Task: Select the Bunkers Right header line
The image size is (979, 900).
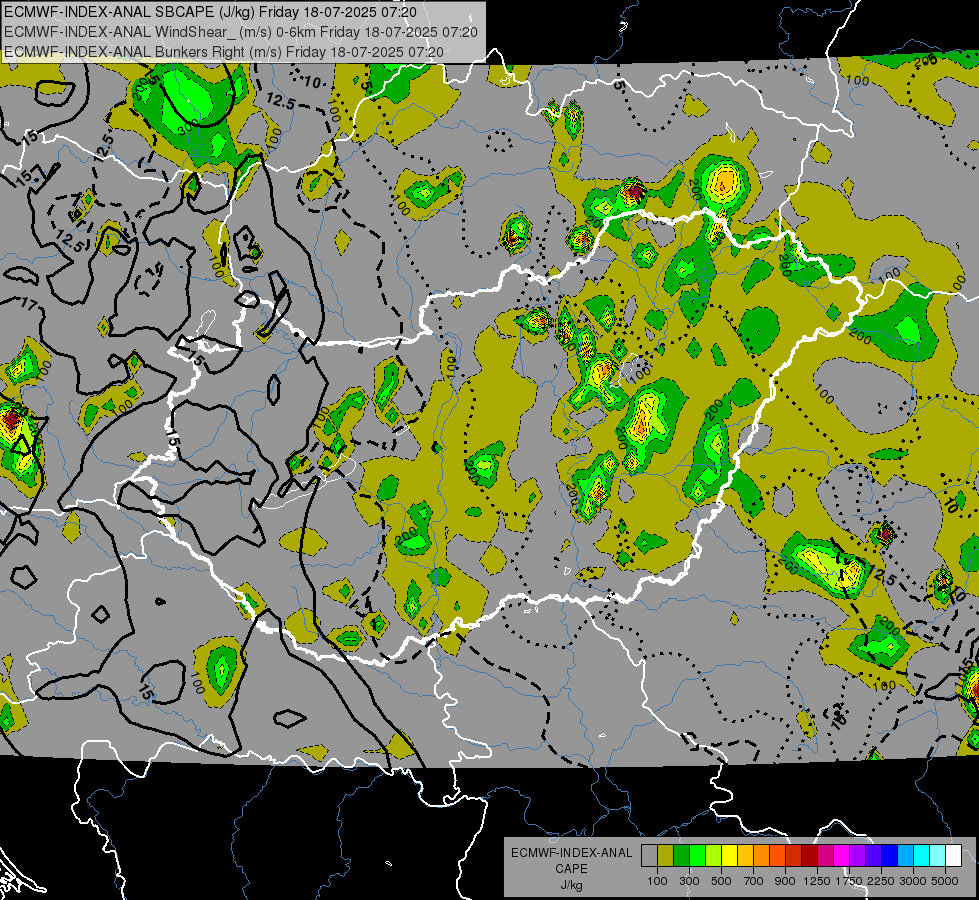Action: [224, 52]
